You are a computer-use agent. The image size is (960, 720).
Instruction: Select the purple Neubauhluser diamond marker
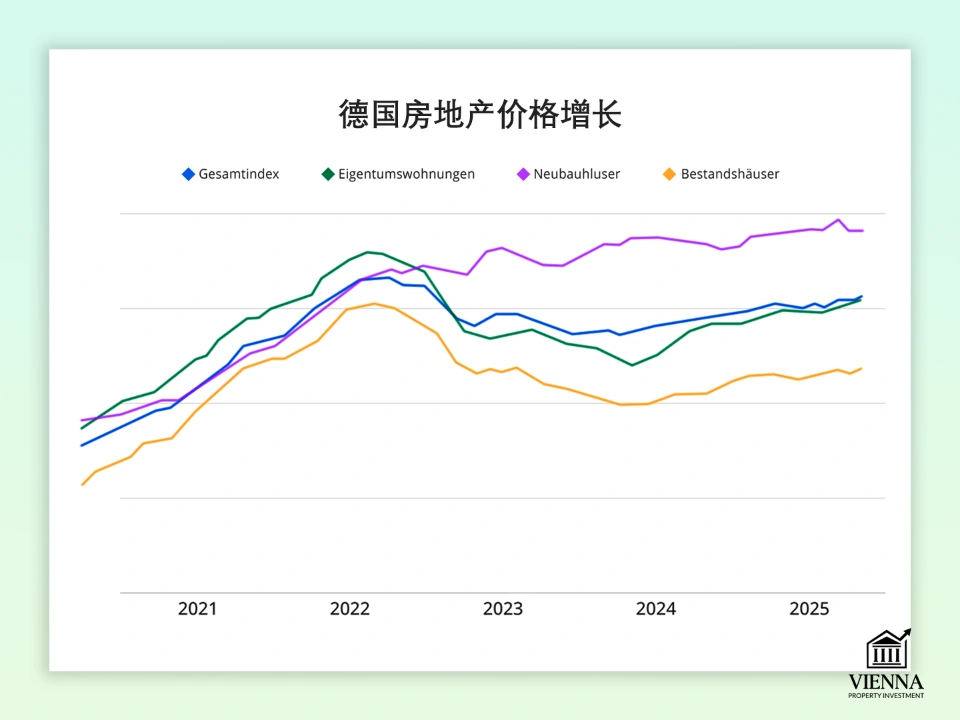tap(521, 173)
